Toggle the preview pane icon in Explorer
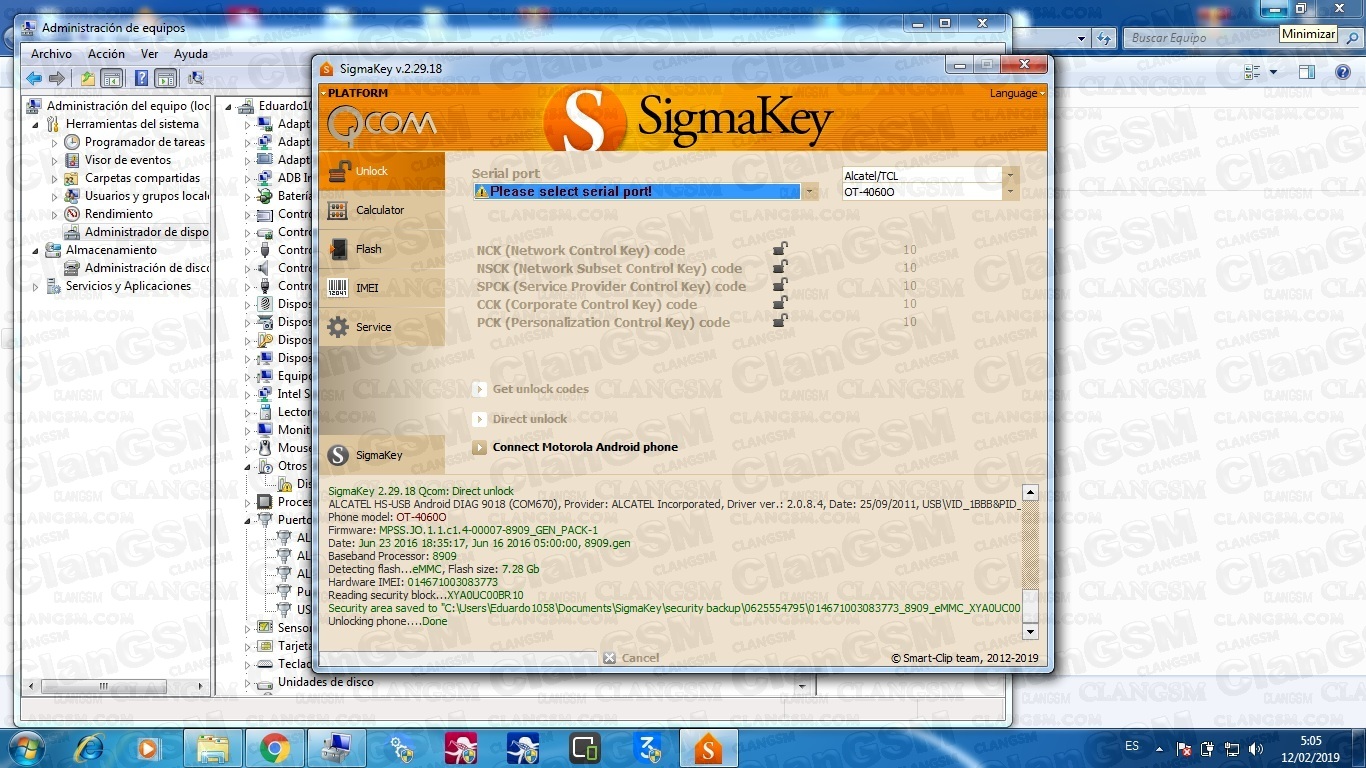1366x768 pixels. 1307,72
